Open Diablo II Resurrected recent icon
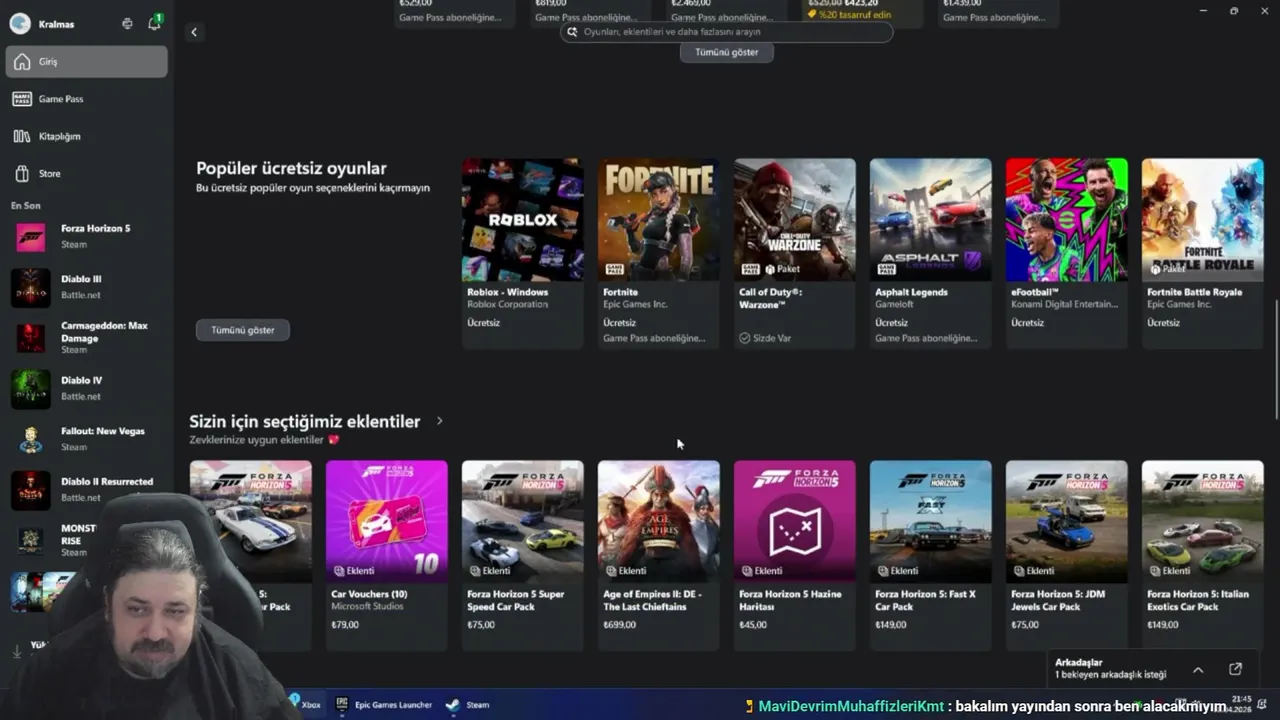The height and width of the screenshot is (720, 1280). [x=30, y=490]
